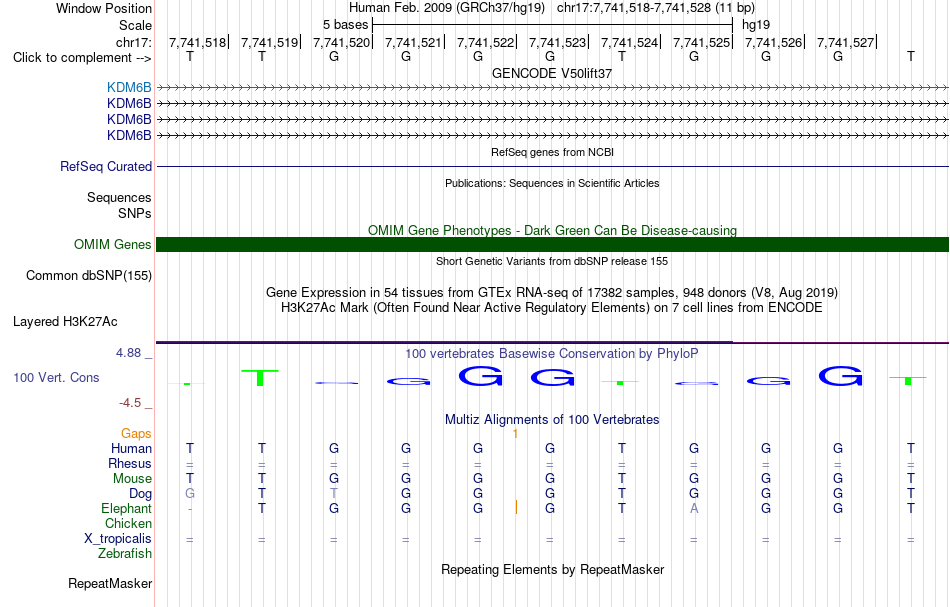Click the Dog 'G' mismatch in first column
Screen dimensions: 950x607
pyautogui.click(x=190, y=494)
